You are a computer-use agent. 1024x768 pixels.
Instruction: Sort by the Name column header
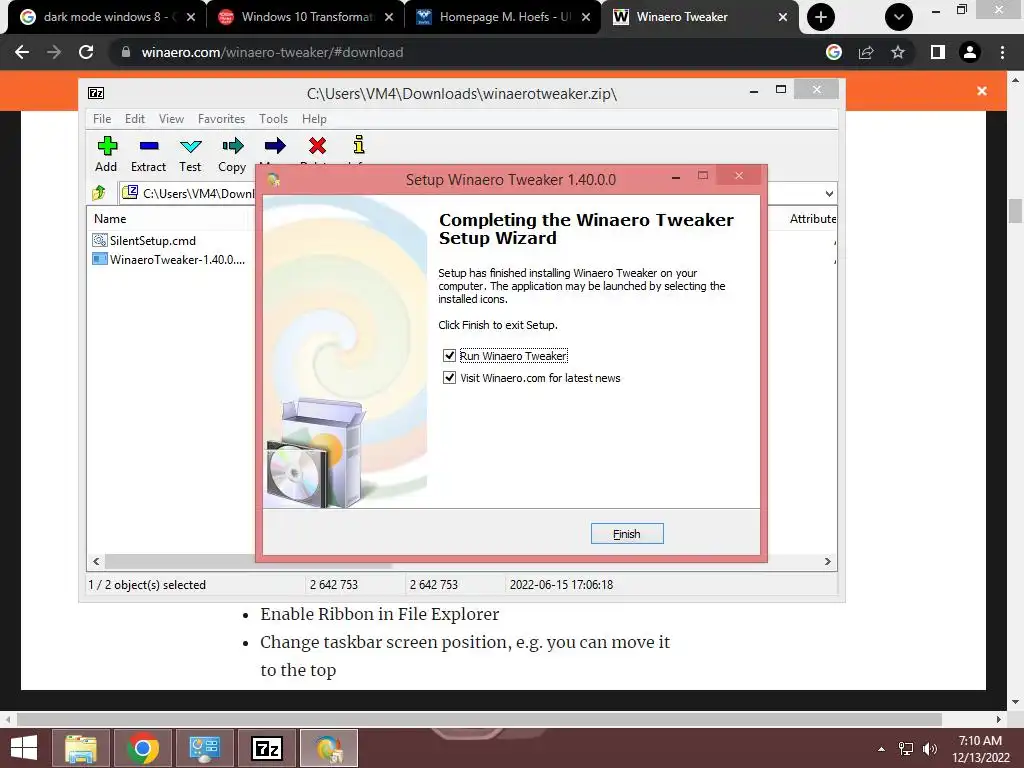click(167, 219)
